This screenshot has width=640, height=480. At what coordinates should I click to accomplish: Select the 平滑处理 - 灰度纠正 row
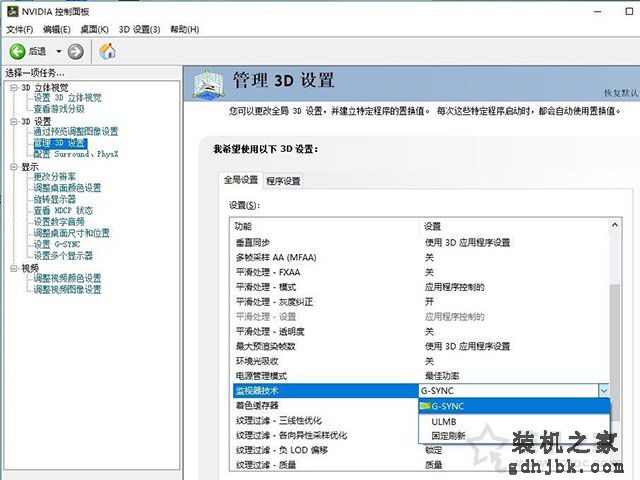tap(421, 302)
